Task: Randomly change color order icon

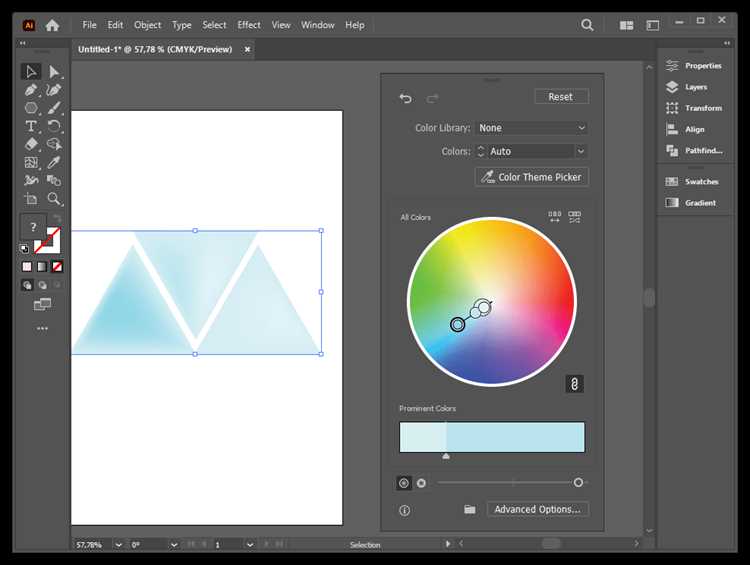Action: [x=554, y=217]
